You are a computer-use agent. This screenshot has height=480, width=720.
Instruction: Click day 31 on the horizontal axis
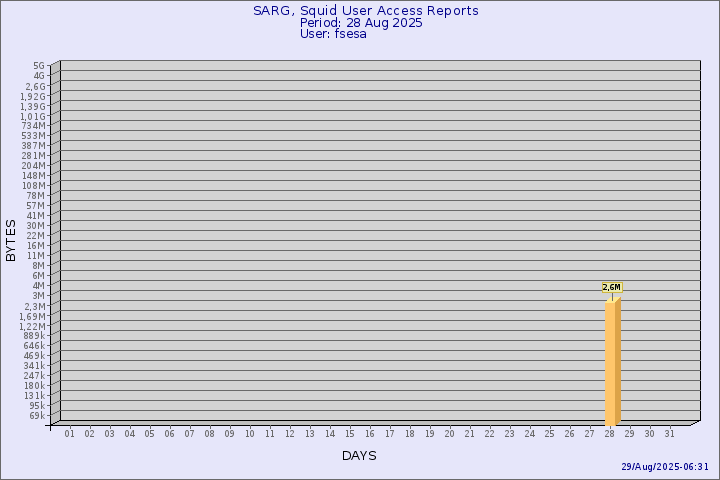point(670,434)
